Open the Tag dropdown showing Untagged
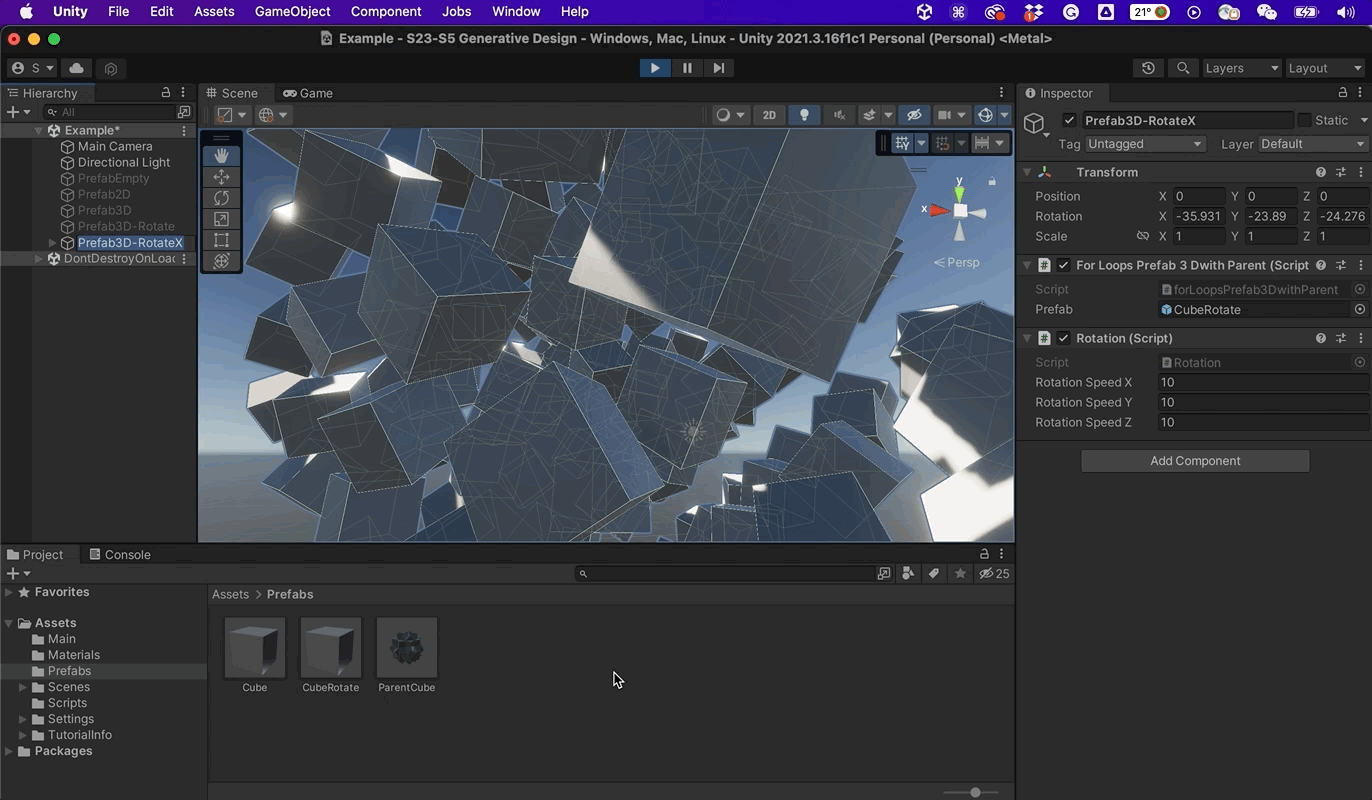 [1145, 144]
